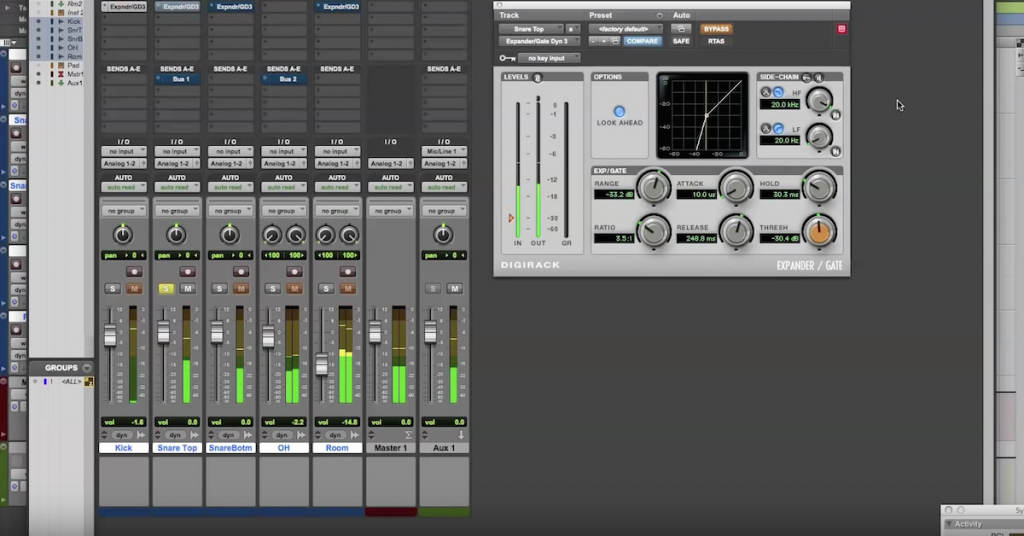1024x536 pixels.
Task: Toggle the Look Ahead option
Action: (619, 112)
